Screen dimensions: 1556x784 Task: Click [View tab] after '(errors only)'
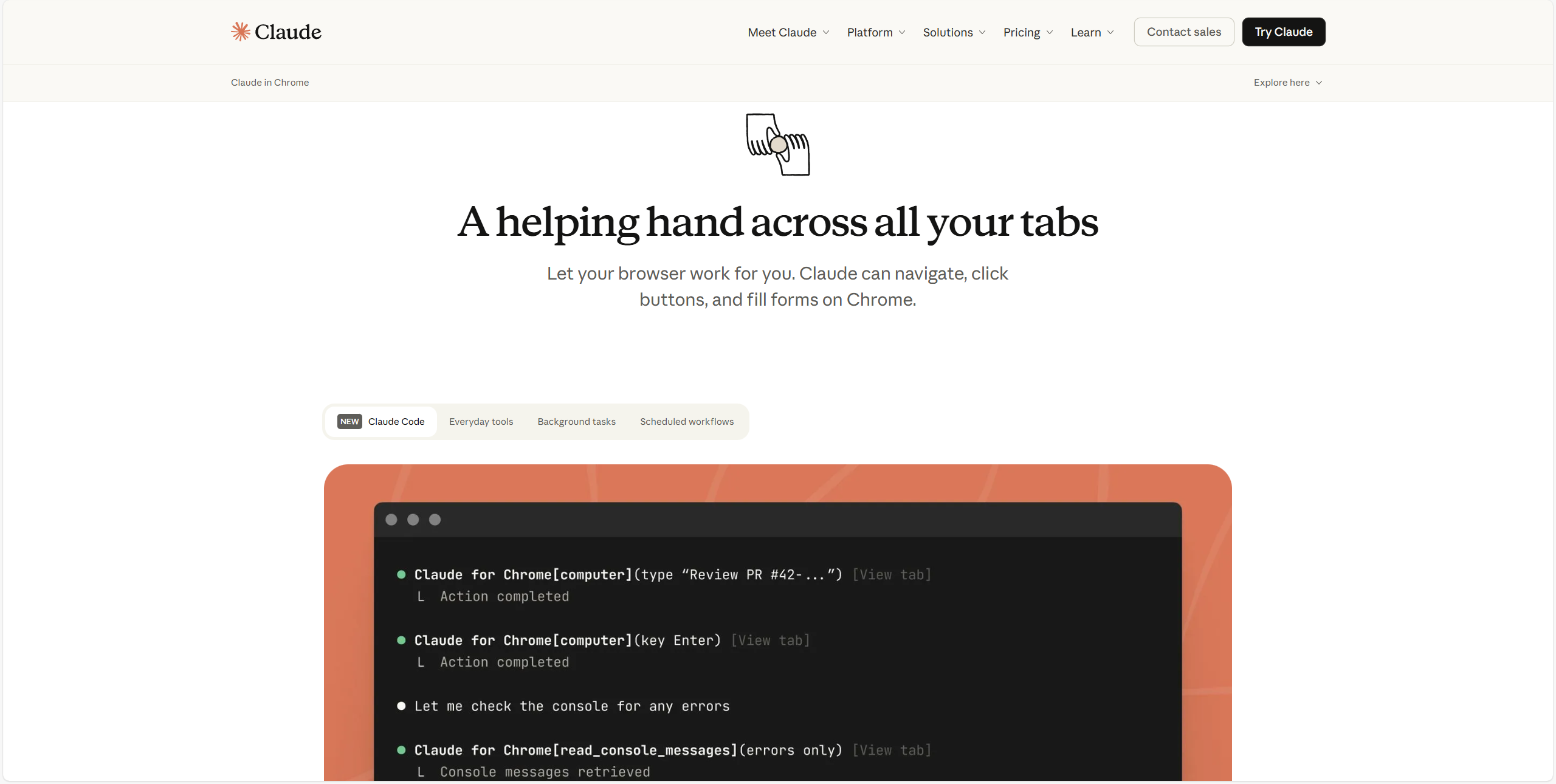pos(892,750)
